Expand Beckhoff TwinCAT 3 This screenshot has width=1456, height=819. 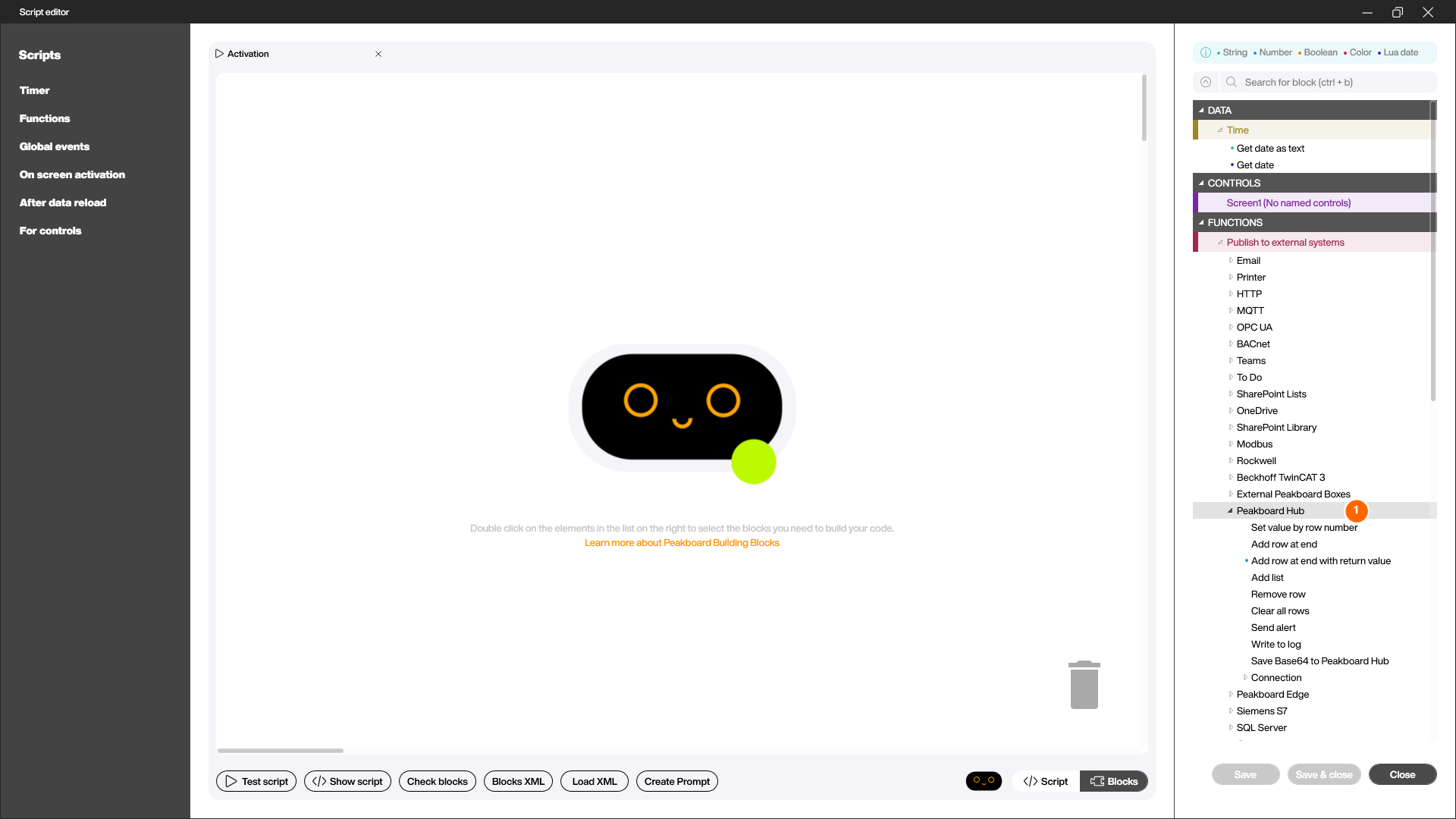(x=1231, y=477)
